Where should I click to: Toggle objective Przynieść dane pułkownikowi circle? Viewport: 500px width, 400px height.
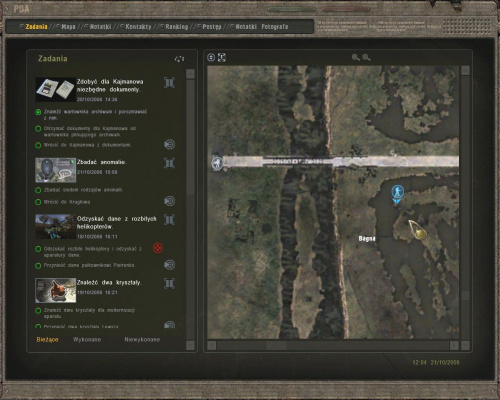[x=38, y=266]
